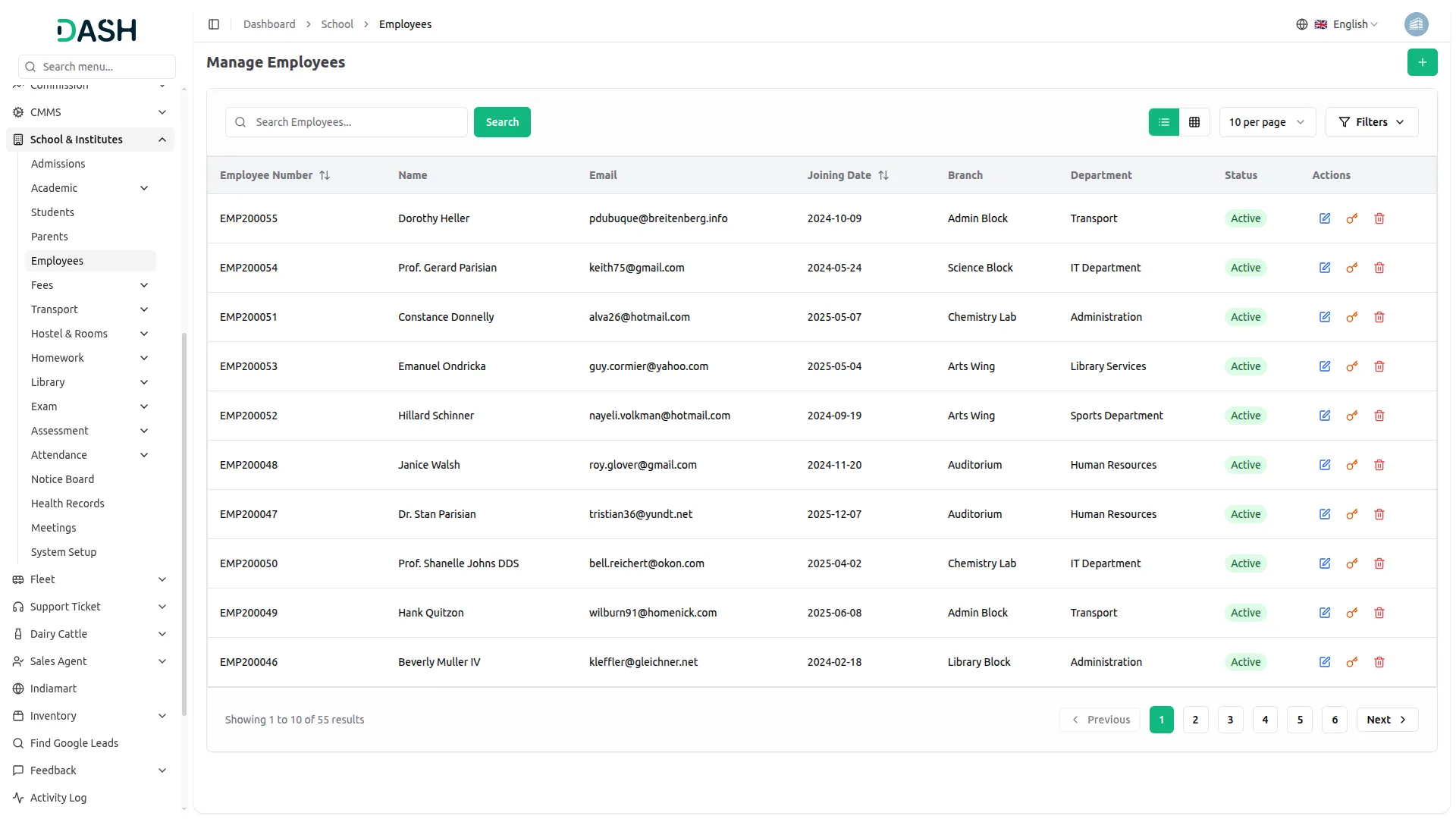
Task: Open 10 per page dropdown
Action: tap(1266, 122)
